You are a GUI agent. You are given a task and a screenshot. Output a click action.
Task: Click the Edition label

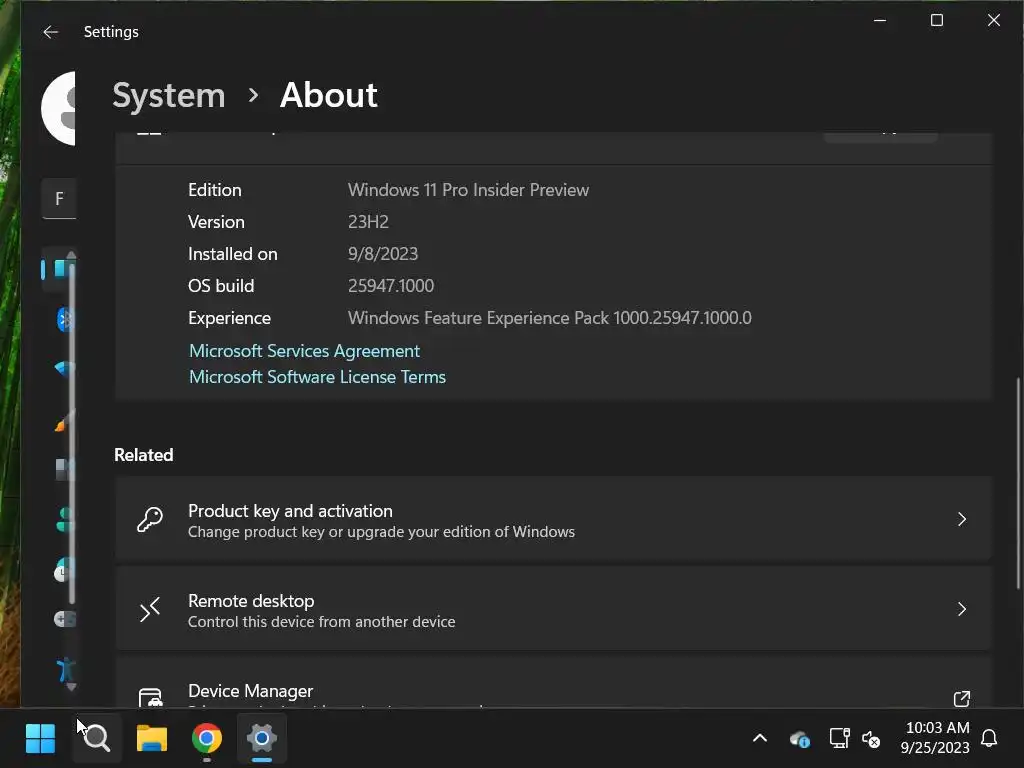(x=215, y=190)
